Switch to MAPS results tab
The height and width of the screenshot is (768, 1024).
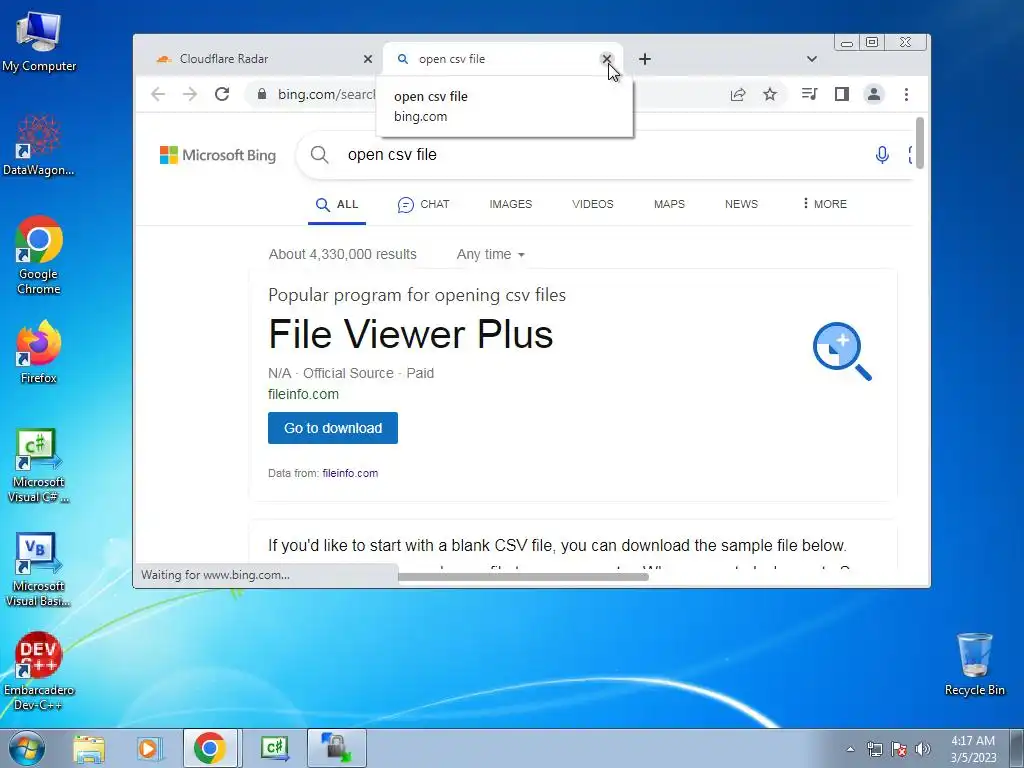point(669,204)
